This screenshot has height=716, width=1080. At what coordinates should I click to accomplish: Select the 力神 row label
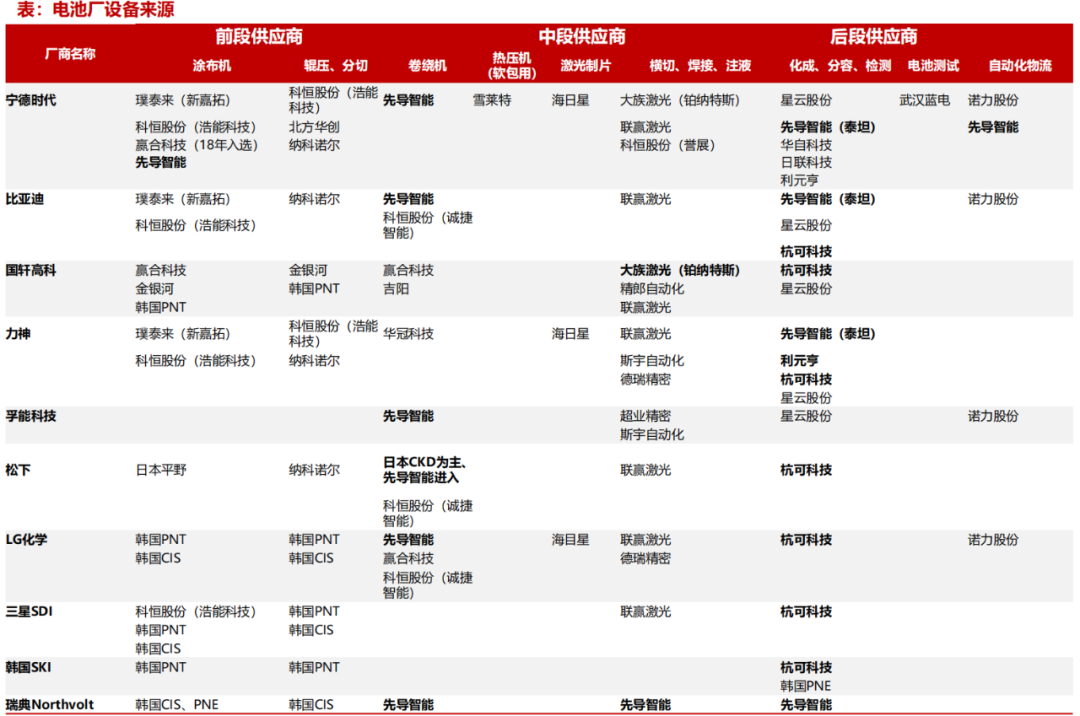[18, 334]
